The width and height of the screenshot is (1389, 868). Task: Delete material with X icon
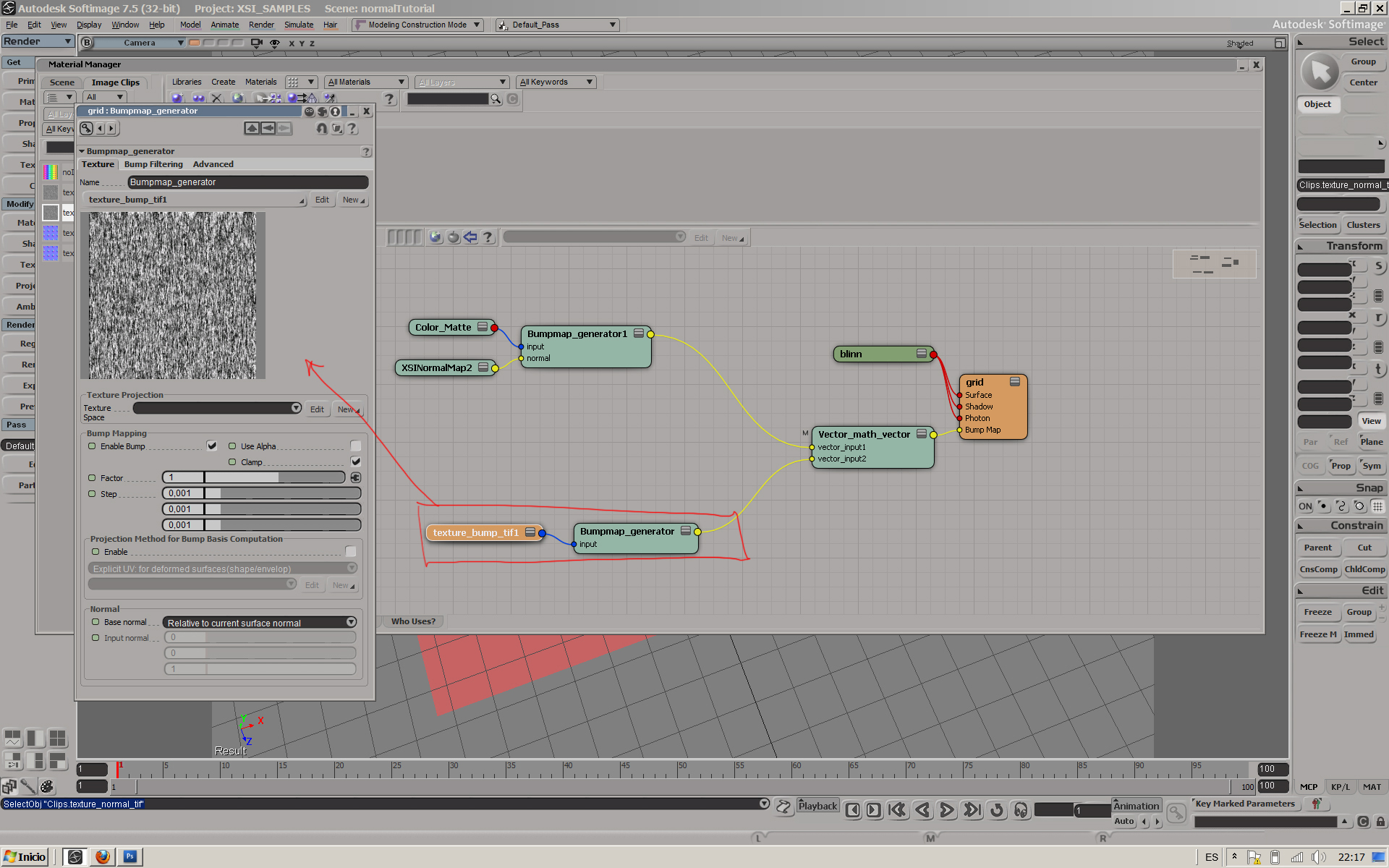coord(216,98)
